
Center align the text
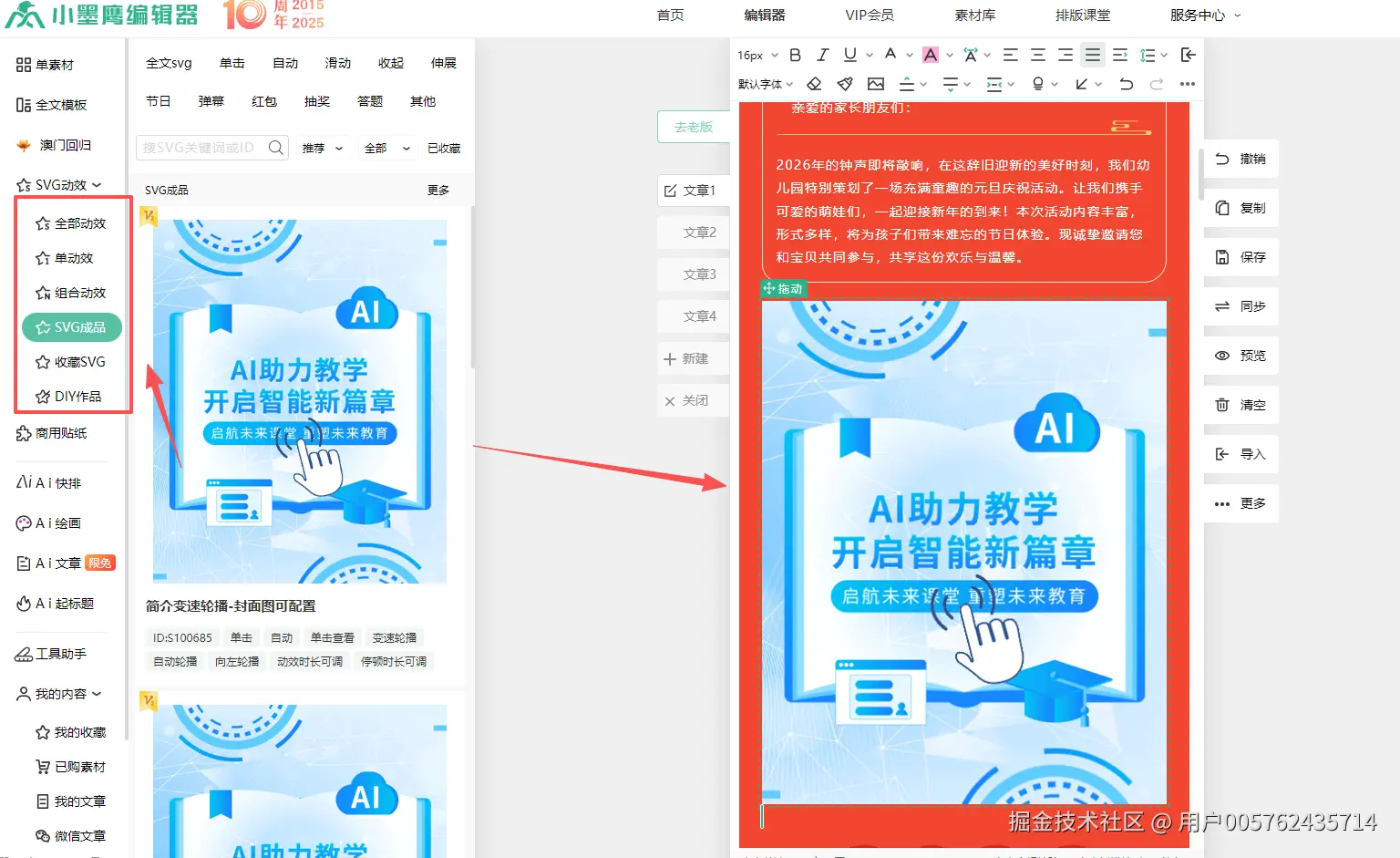click(x=1037, y=55)
